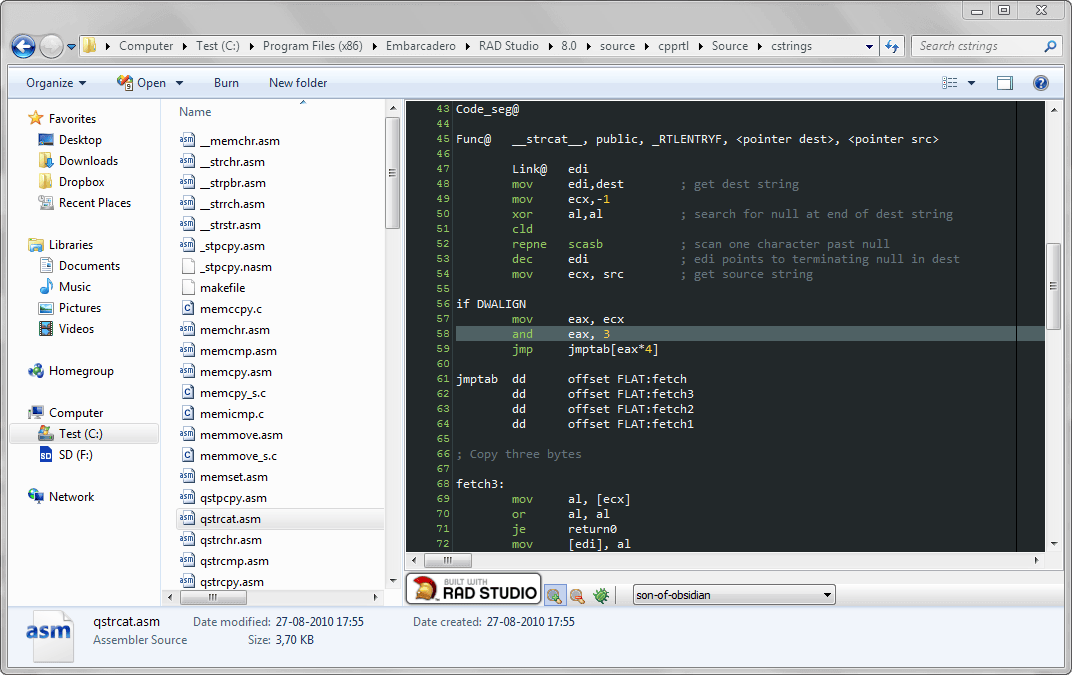The height and width of the screenshot is (675, 1072).
Task: Toggle the preview pane icon
Action: [1004, 83]
